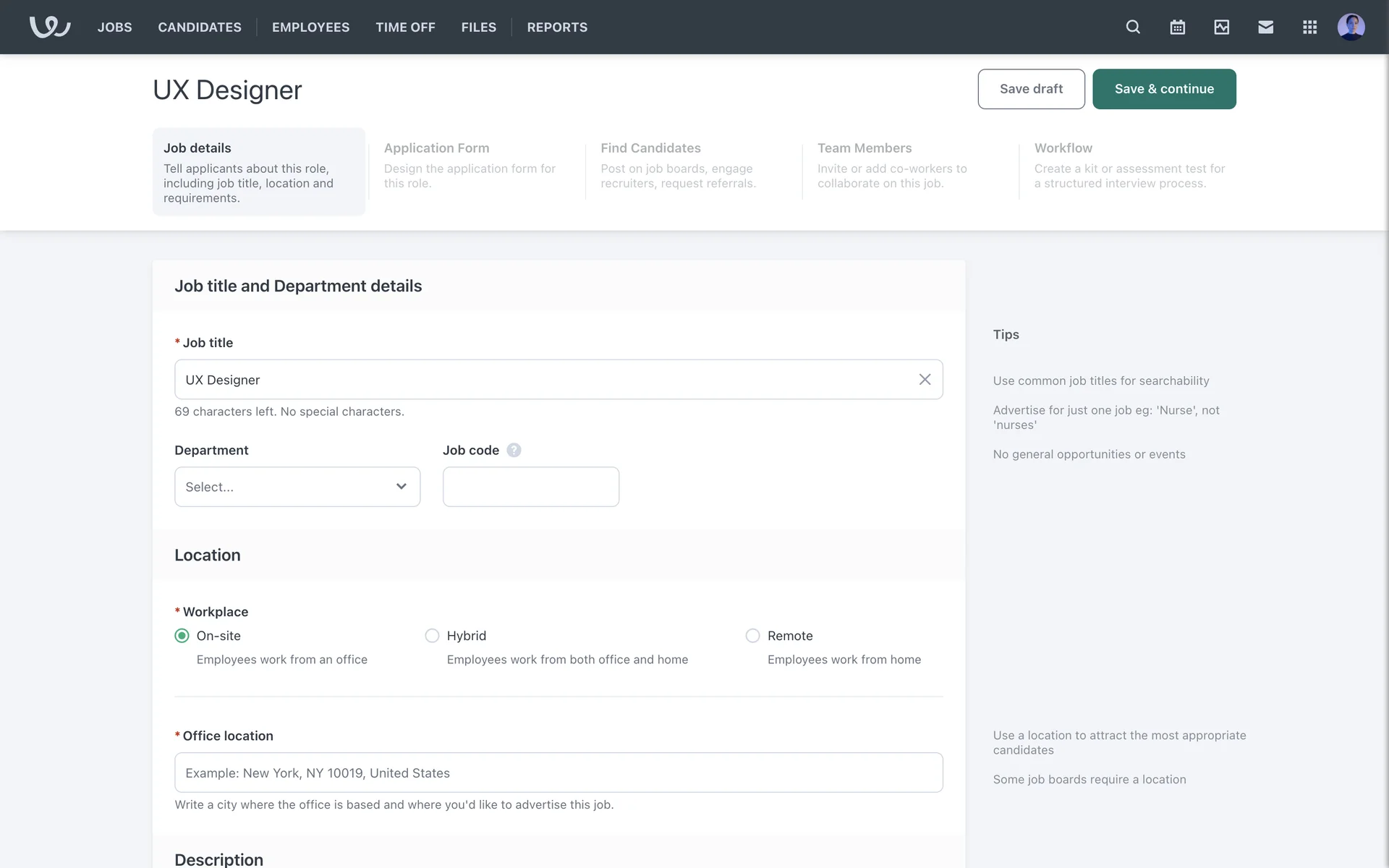Select the Hybrid workplace option
Image resolution: width=1389 pixels, height=868 pixels.
point(432,636)
